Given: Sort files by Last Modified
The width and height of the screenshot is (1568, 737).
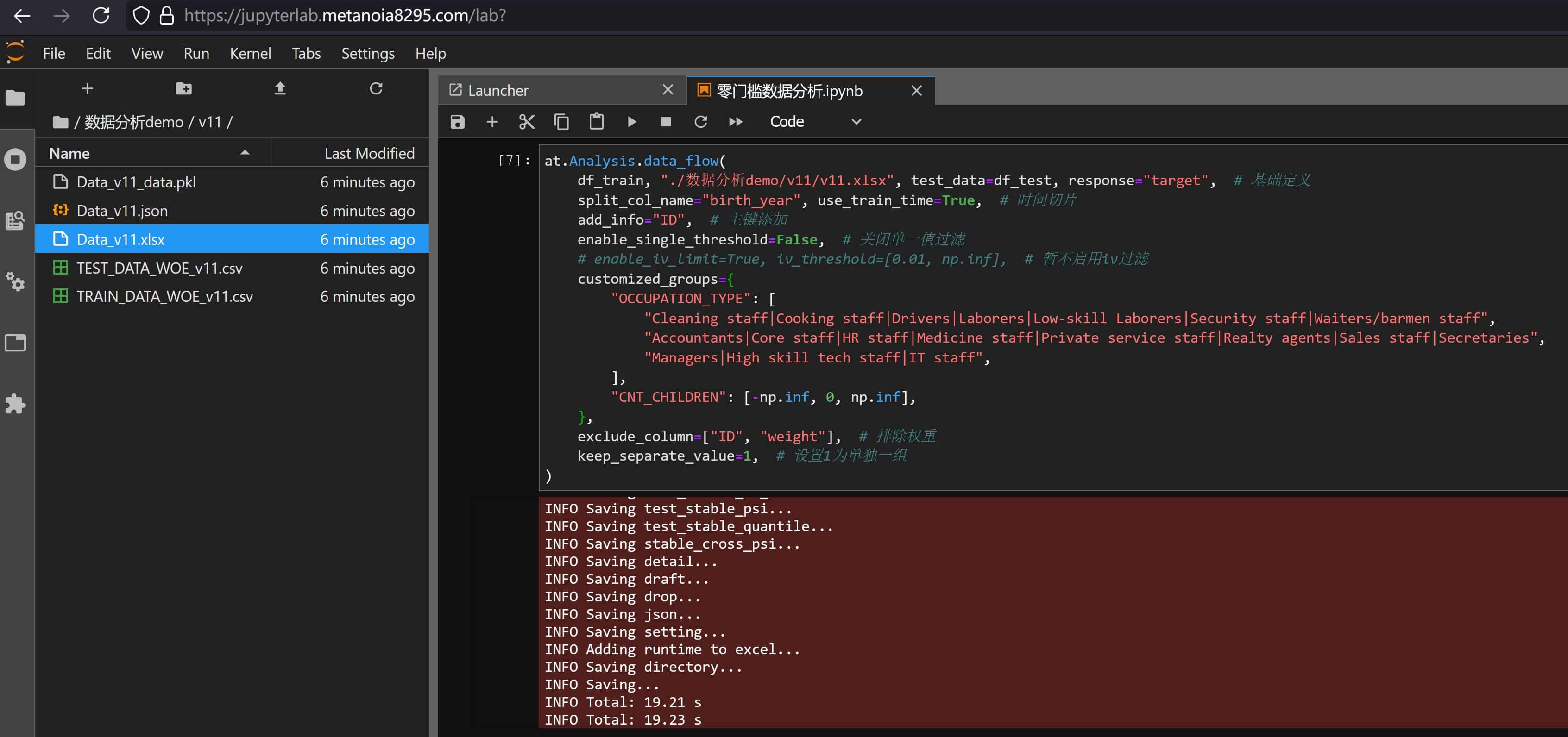Looking at the screenshot, I should point(369,153).
